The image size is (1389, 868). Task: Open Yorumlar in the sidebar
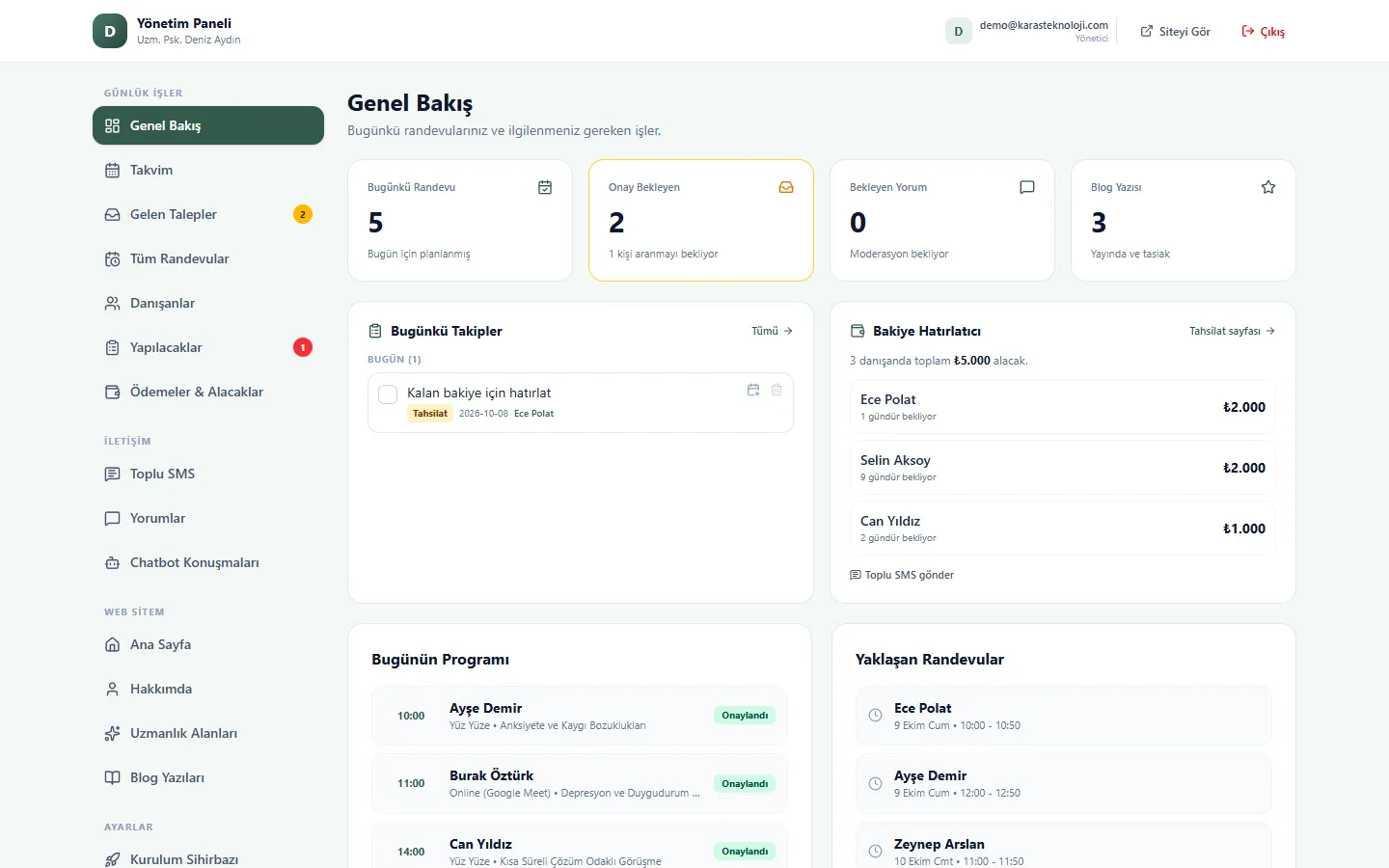(x=208, y=518)
